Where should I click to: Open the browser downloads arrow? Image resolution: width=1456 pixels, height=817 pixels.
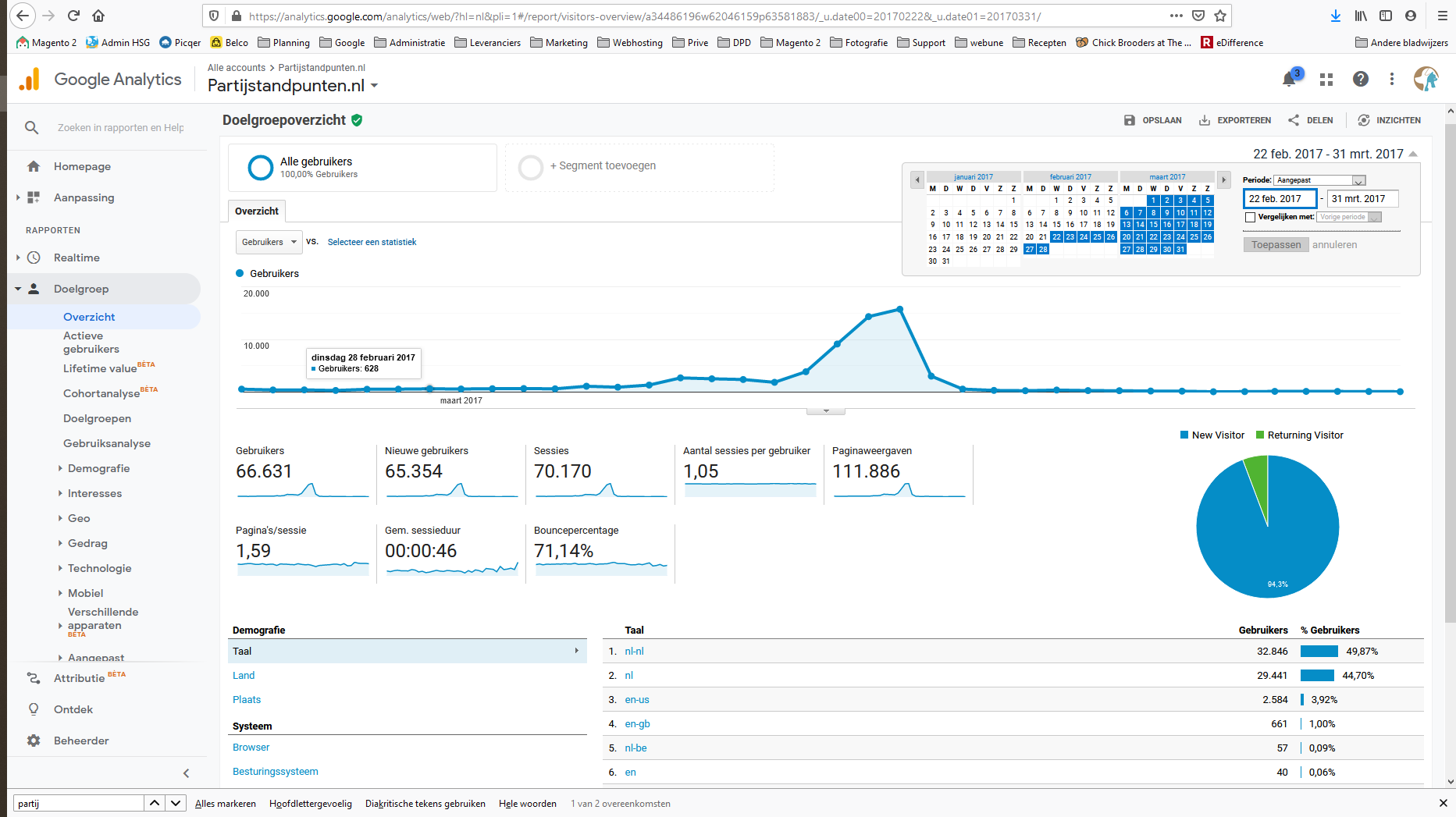[x=1336, y=16]
